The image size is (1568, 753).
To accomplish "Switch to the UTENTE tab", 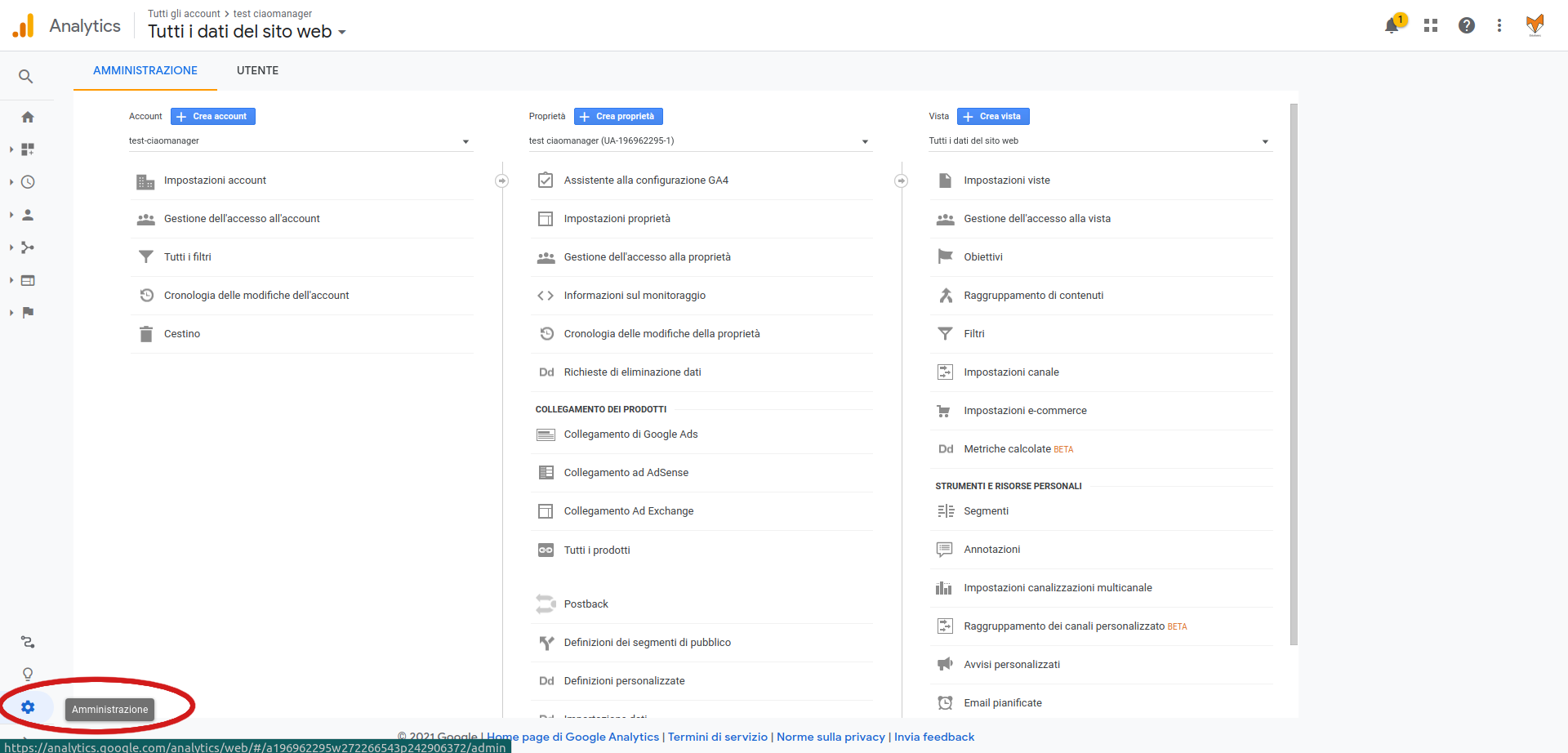I will [257, 71].
